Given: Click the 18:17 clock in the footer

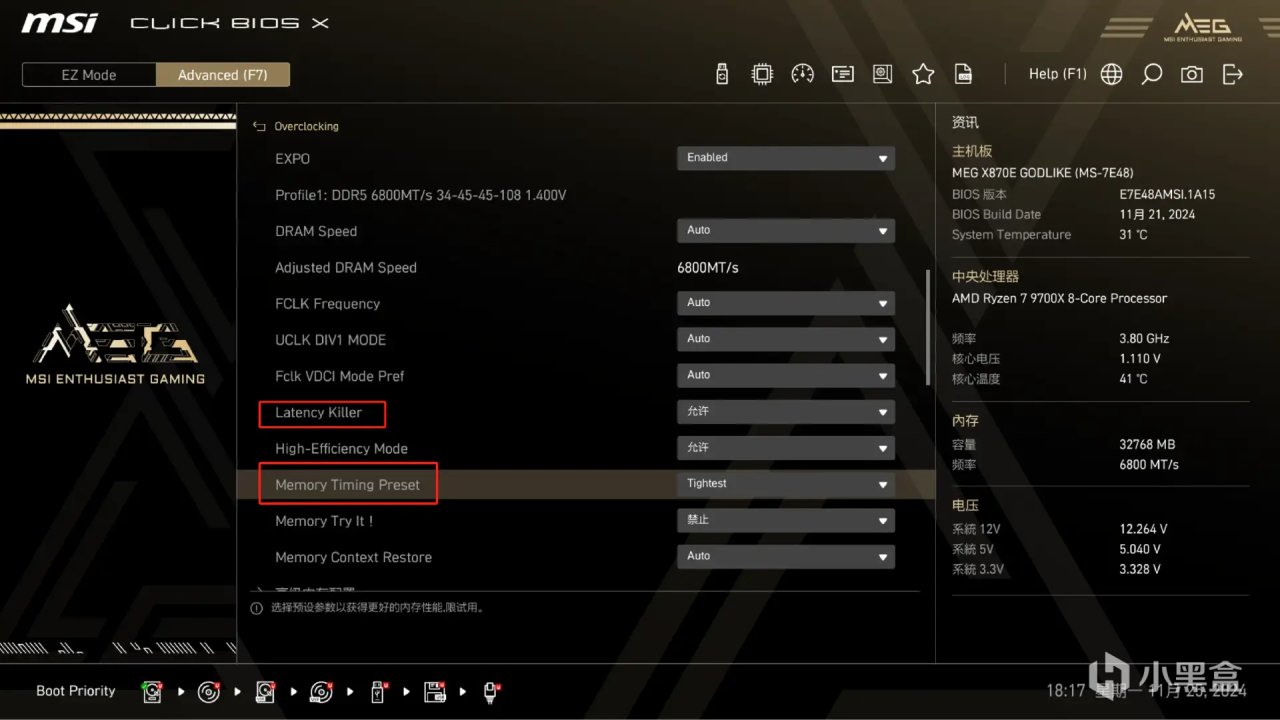Looking at the screenshot, I should [x=1064, y=691].
